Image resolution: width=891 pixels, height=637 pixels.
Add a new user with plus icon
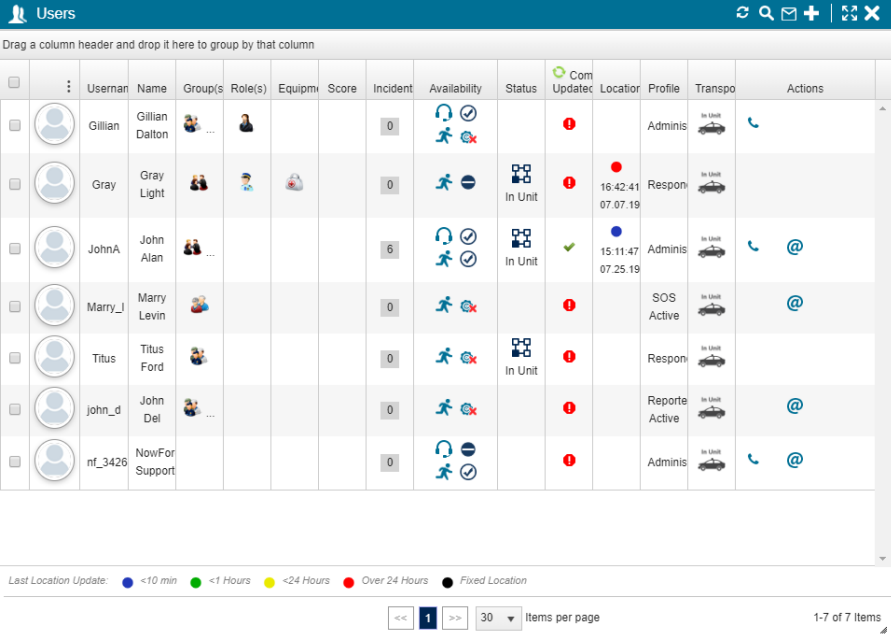812,13
